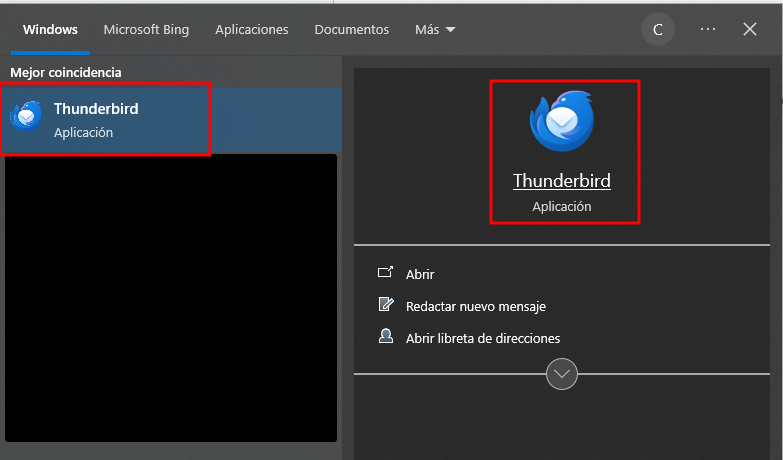
Task: Click the Abrir open-window icon
Action: pos(385,272)
